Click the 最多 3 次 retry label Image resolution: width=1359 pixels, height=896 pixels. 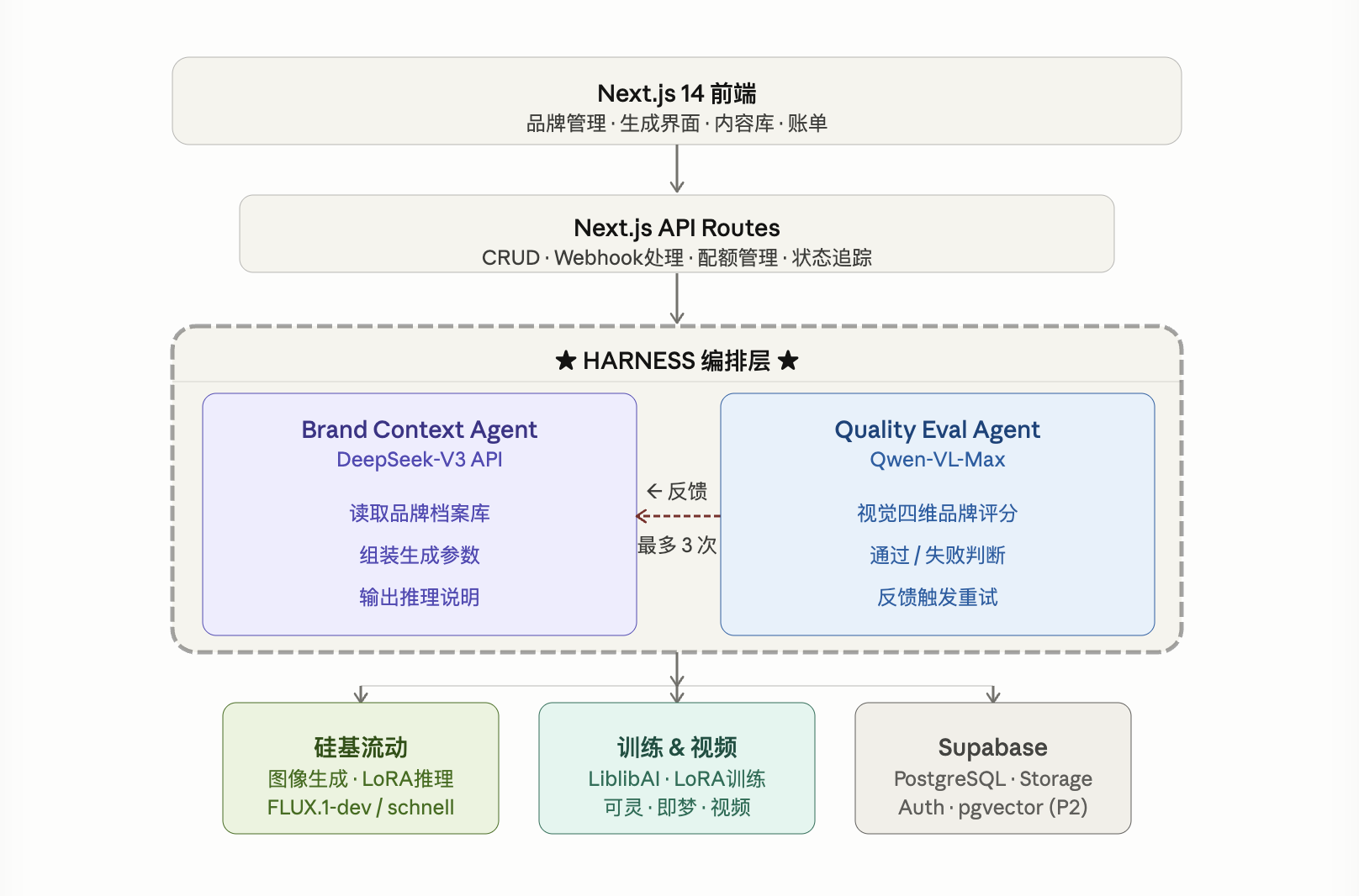(x=677, y=546)
